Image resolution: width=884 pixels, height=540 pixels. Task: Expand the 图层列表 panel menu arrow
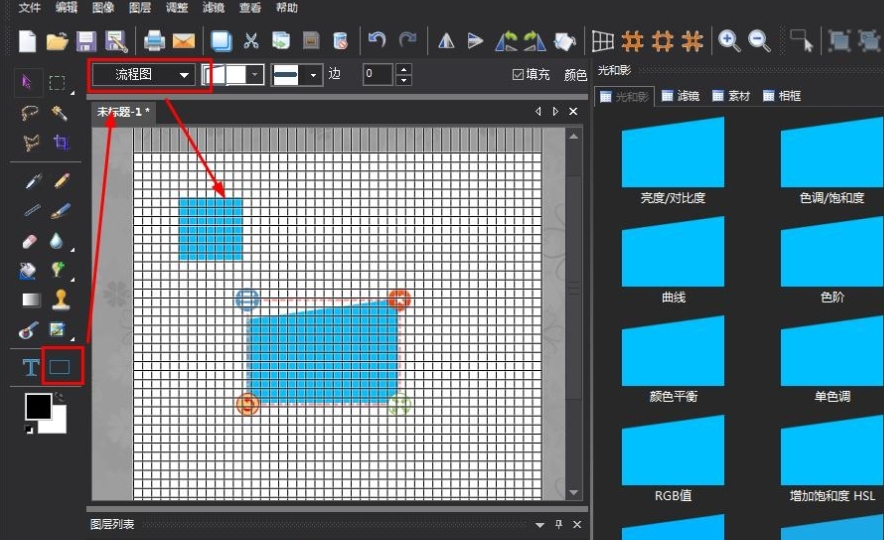tap(540, 525)
